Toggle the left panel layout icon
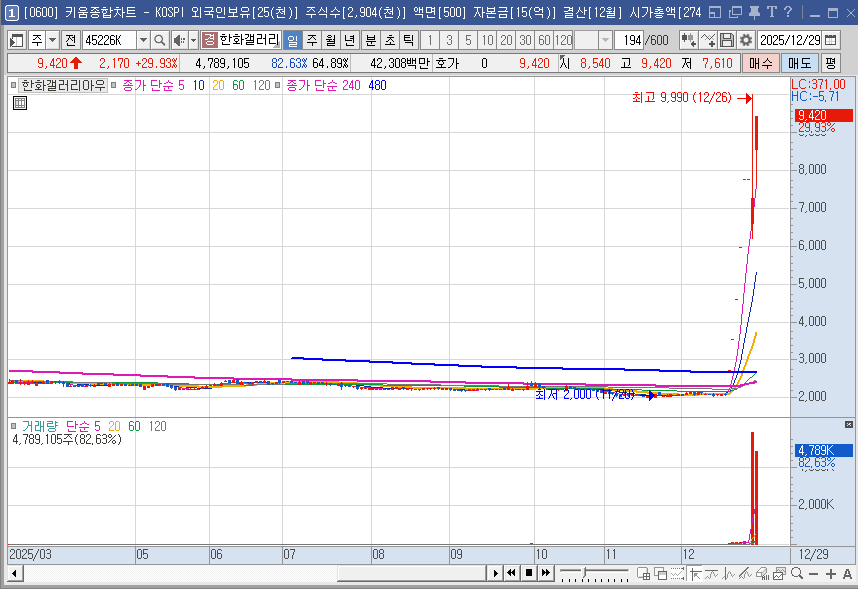The height and width of the screenshot is (589, 858). coord(17,40)
